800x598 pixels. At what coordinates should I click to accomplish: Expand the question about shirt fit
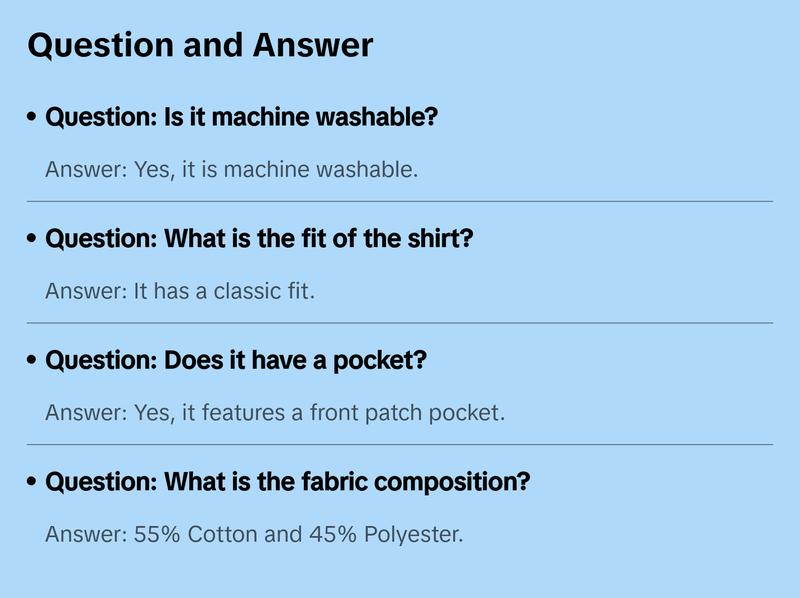259,240
